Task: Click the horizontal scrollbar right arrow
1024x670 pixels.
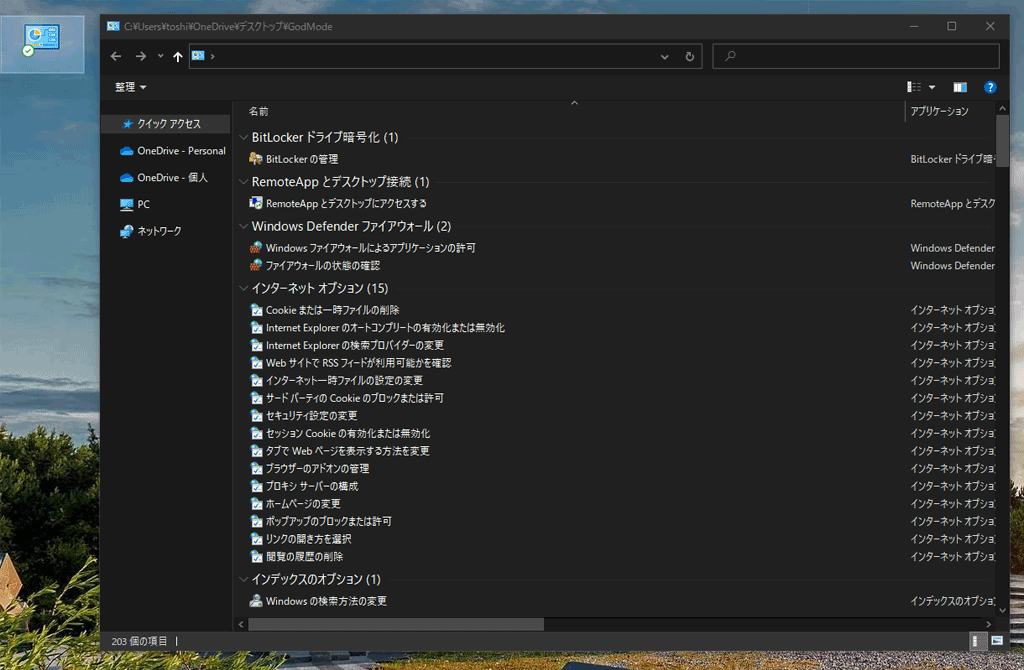Action: 988,624
